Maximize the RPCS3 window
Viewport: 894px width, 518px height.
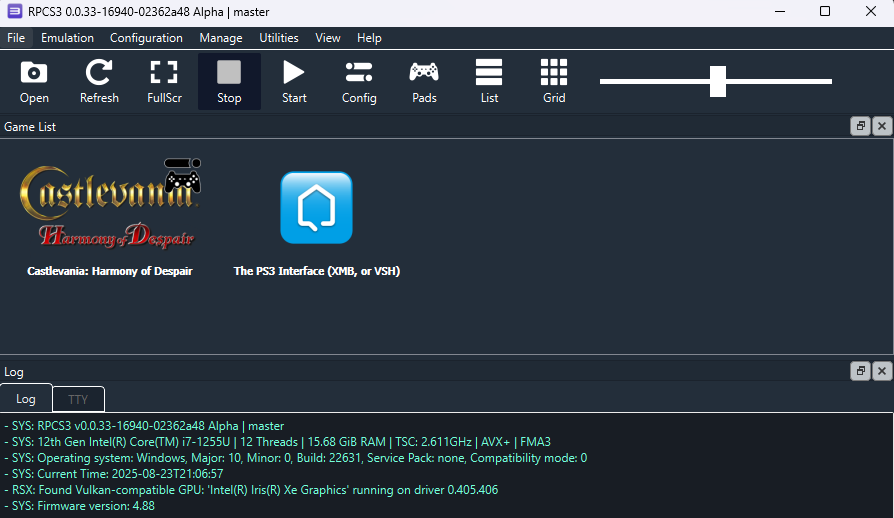[824, 11]
